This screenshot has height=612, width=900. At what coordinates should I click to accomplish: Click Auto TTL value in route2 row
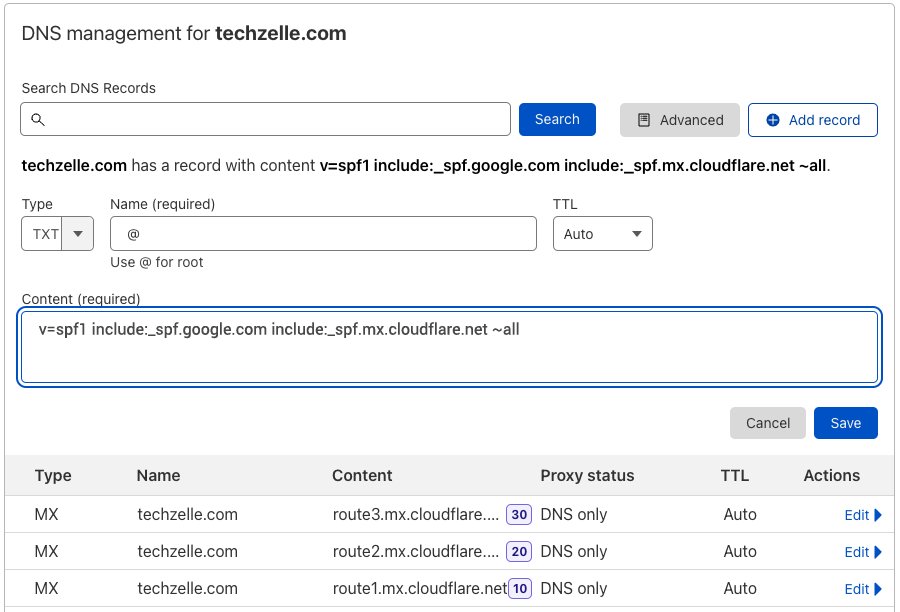click(740, 552)
